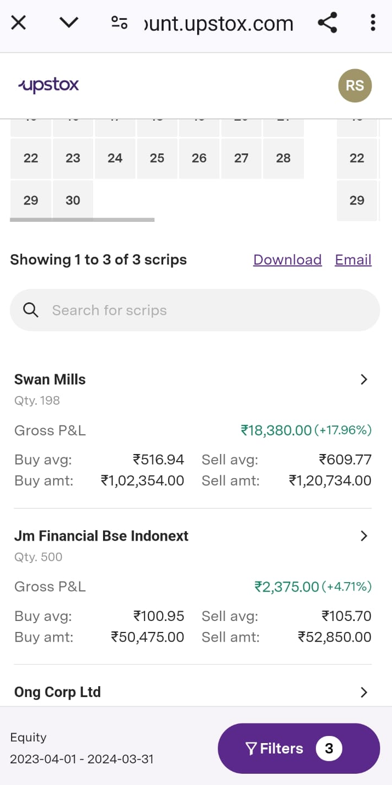Image resolution: width=392 pixels, height=785 pixels.
Task: Focus the Search for scrips field
Action: (195, 310)
